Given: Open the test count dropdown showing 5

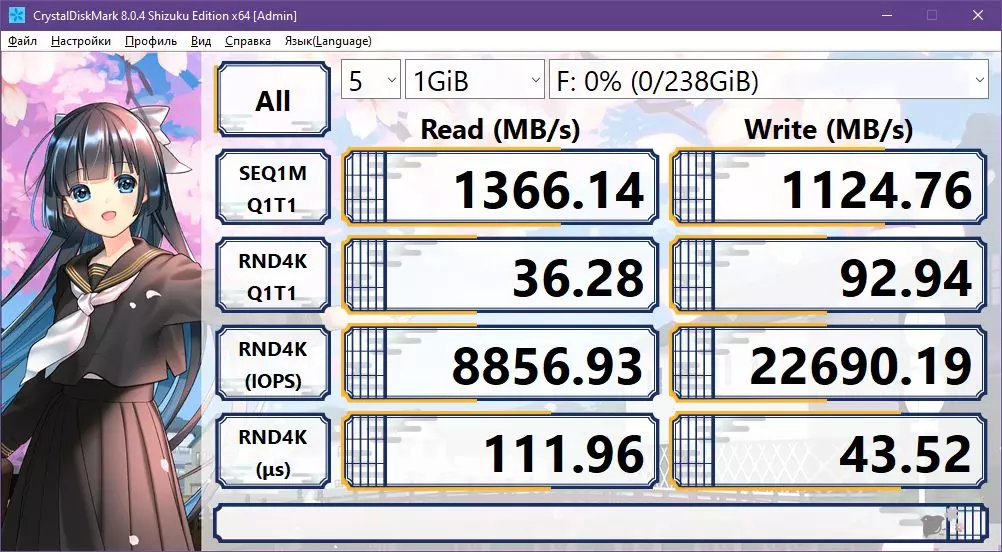Looking at the screenshot, I should coord(371,80).
